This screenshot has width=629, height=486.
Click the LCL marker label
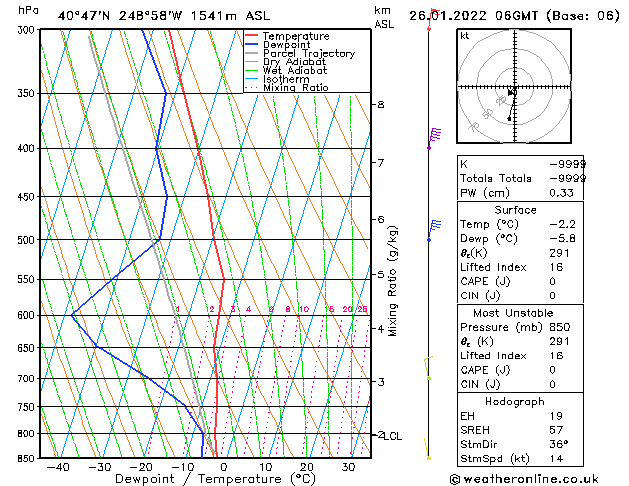click(x=392, y=436)
